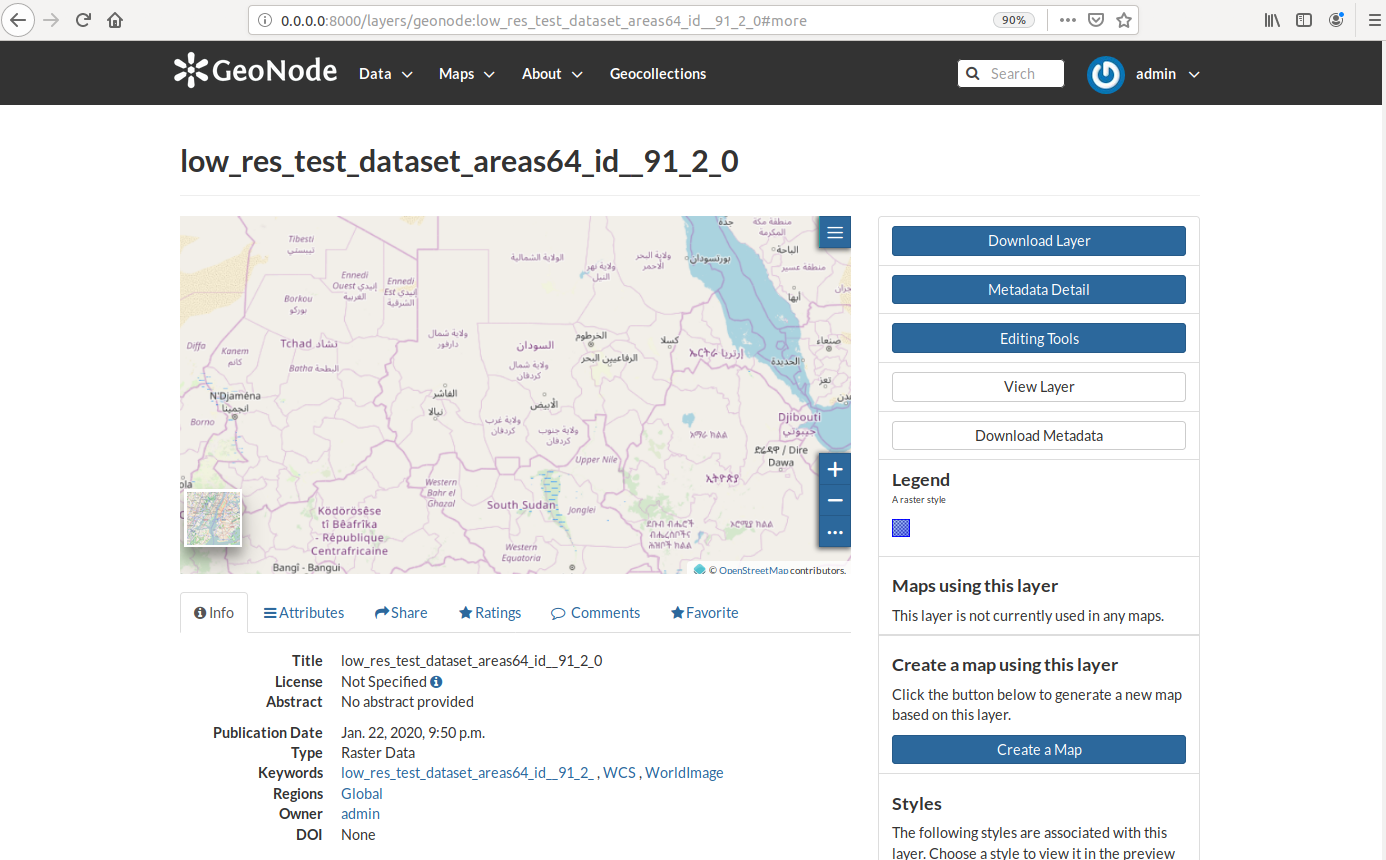Open the Ratings tab
Image resolution: width=1386 pixels, height=860 pixels.
(x=490, y=613)
